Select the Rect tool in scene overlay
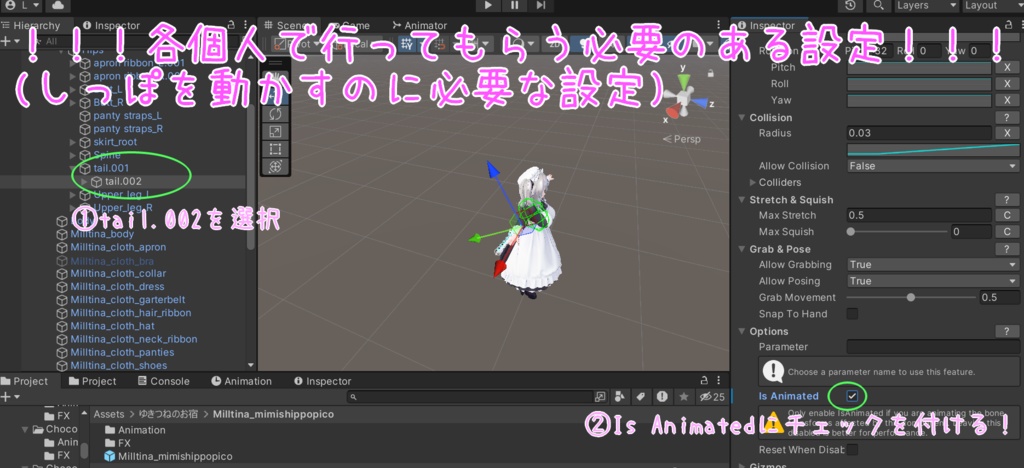The height and width of the screenshot is (468, 1024). 275,149
